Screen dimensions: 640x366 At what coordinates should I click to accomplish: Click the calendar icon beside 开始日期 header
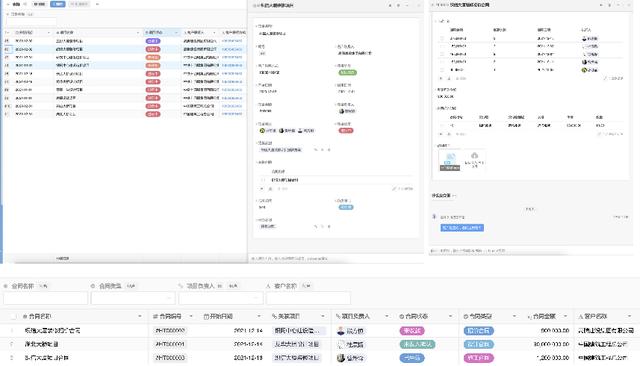point(206,316)
